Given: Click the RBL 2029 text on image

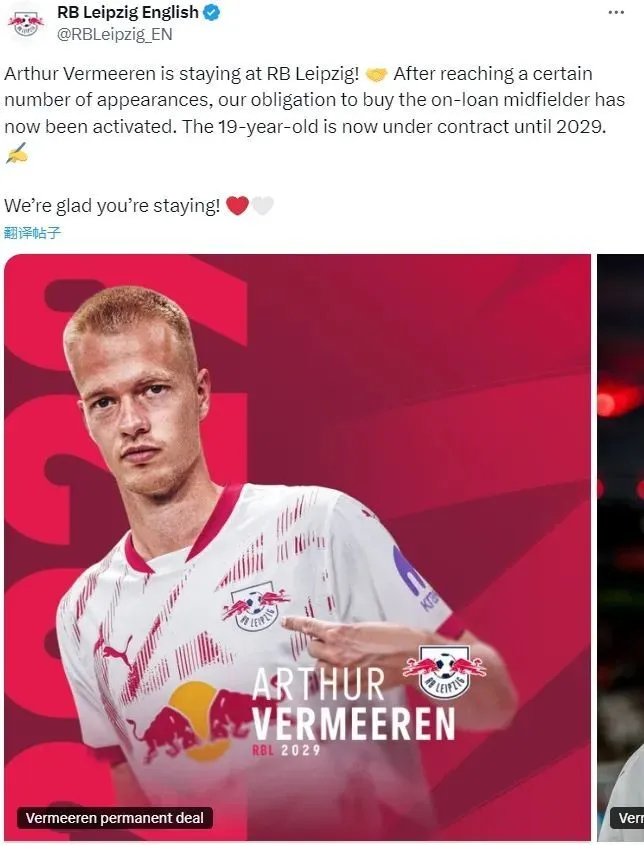Looking at the screenshot, I should tap(287, 750).
